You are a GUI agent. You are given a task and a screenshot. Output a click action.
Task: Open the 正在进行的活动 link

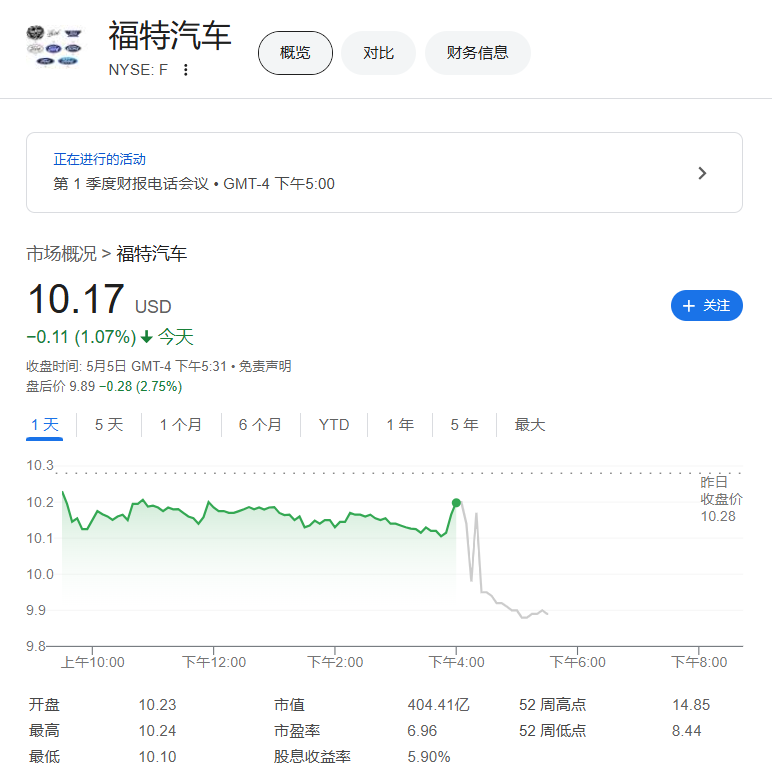[x=100, y=159]
